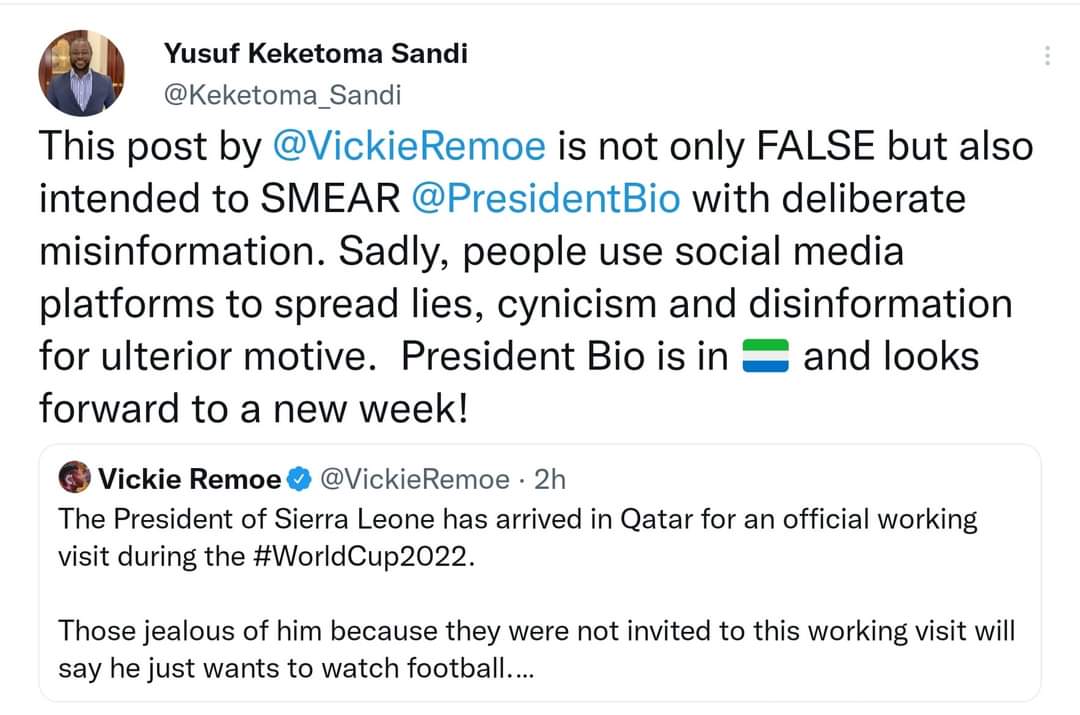
Task: Click the word SMEAR in the main tweet
Action: click(329, 198)
